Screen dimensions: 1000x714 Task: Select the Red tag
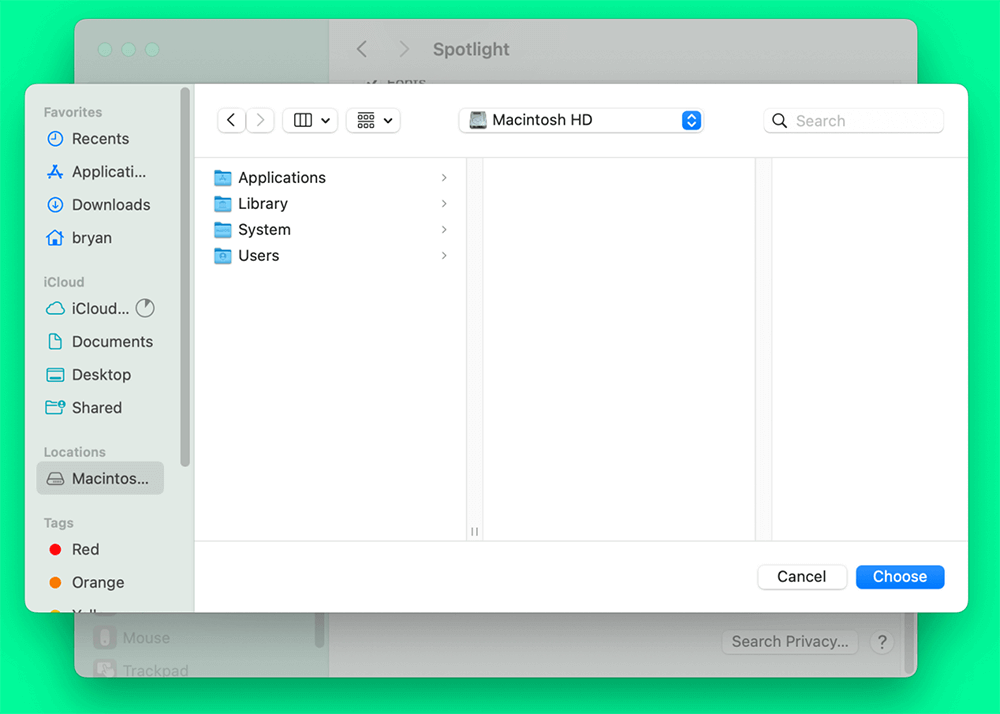click(85, 550)
